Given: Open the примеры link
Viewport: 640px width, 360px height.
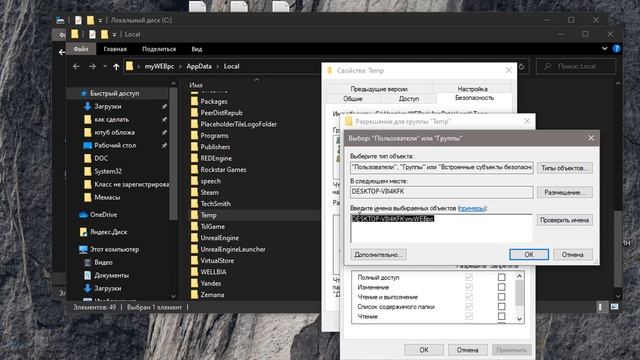Looking at the screenshot, I should pyautogui.click(x=472, y=208).
